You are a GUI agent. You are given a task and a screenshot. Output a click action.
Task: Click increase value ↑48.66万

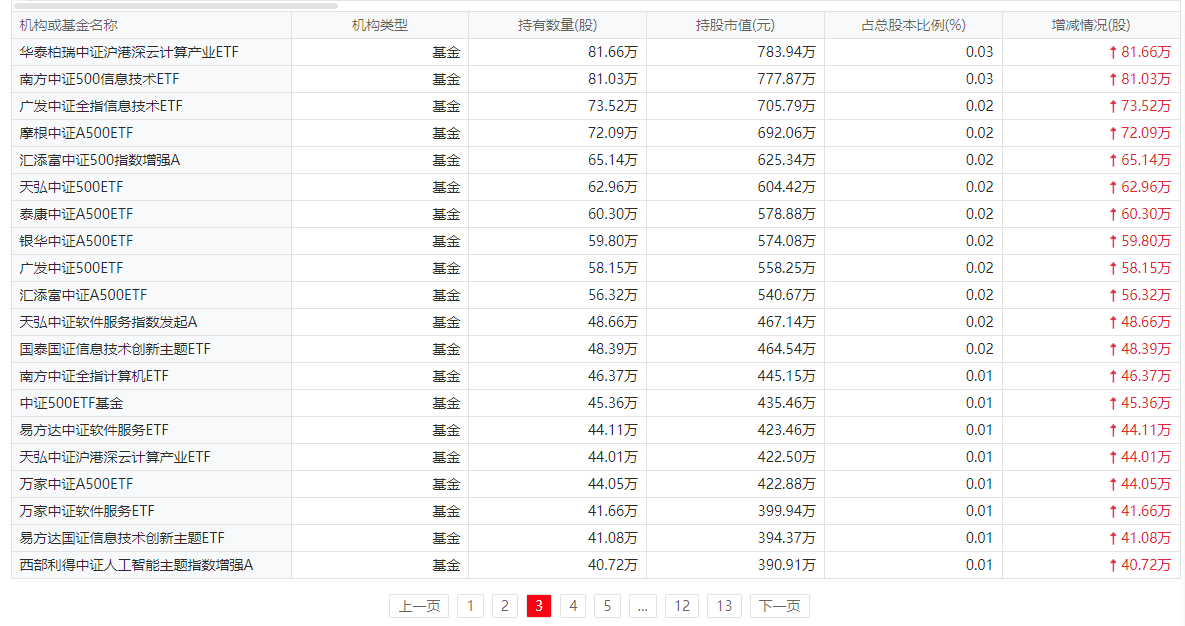1140,322
